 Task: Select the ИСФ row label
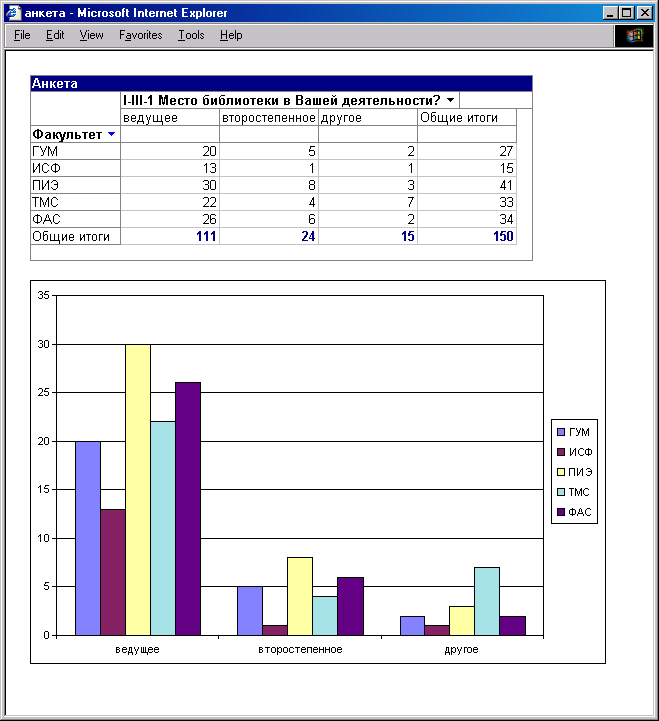pos(75,168)
